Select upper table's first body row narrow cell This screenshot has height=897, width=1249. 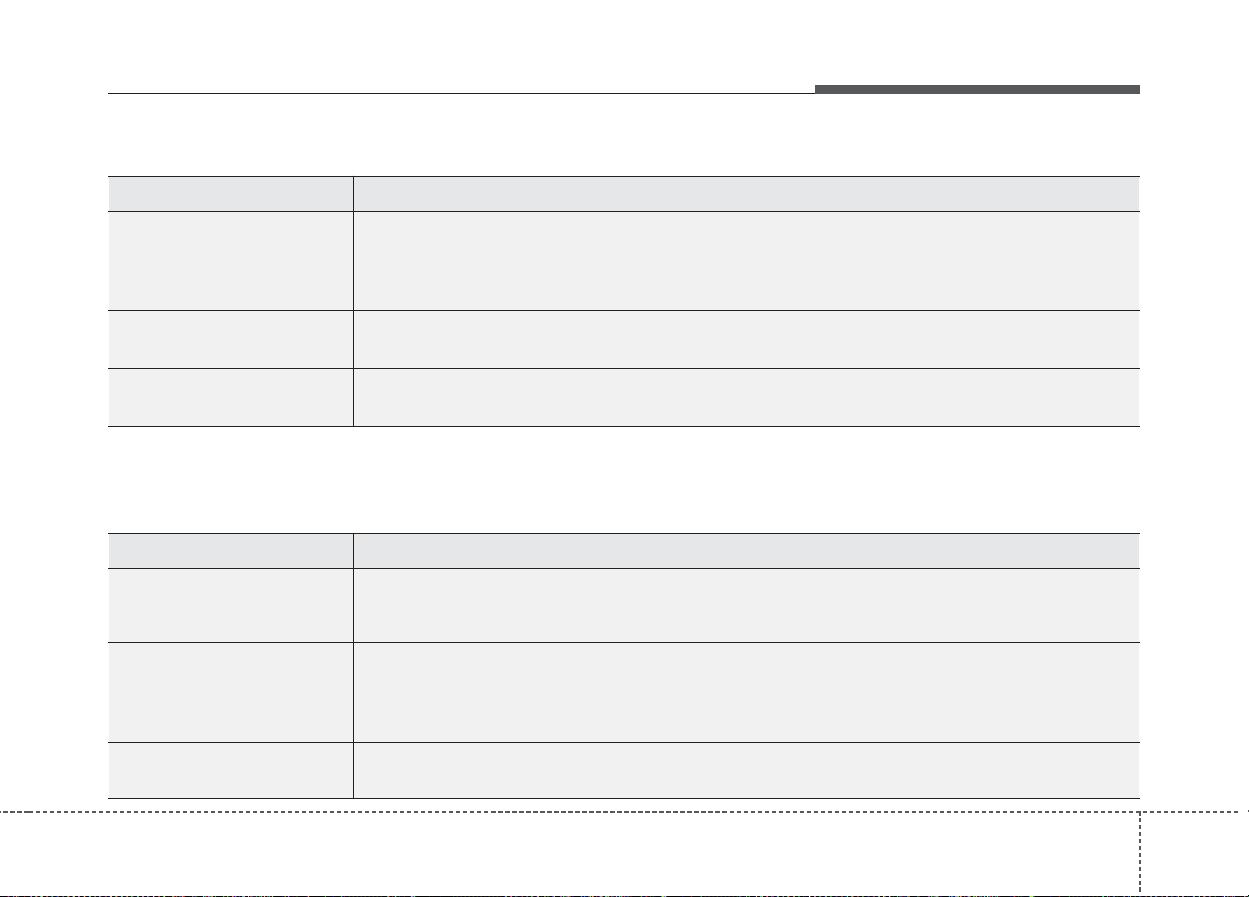coord(230,260)
